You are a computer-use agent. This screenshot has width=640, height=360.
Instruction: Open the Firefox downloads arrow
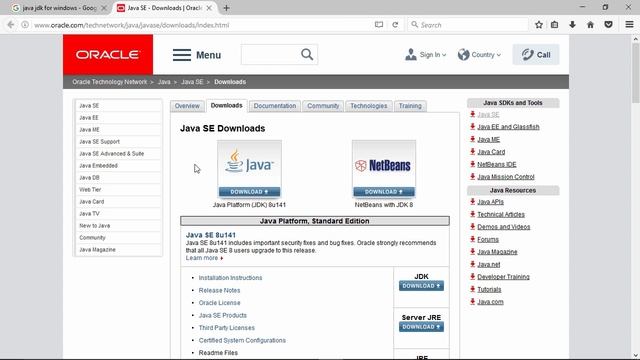[572, 25]
